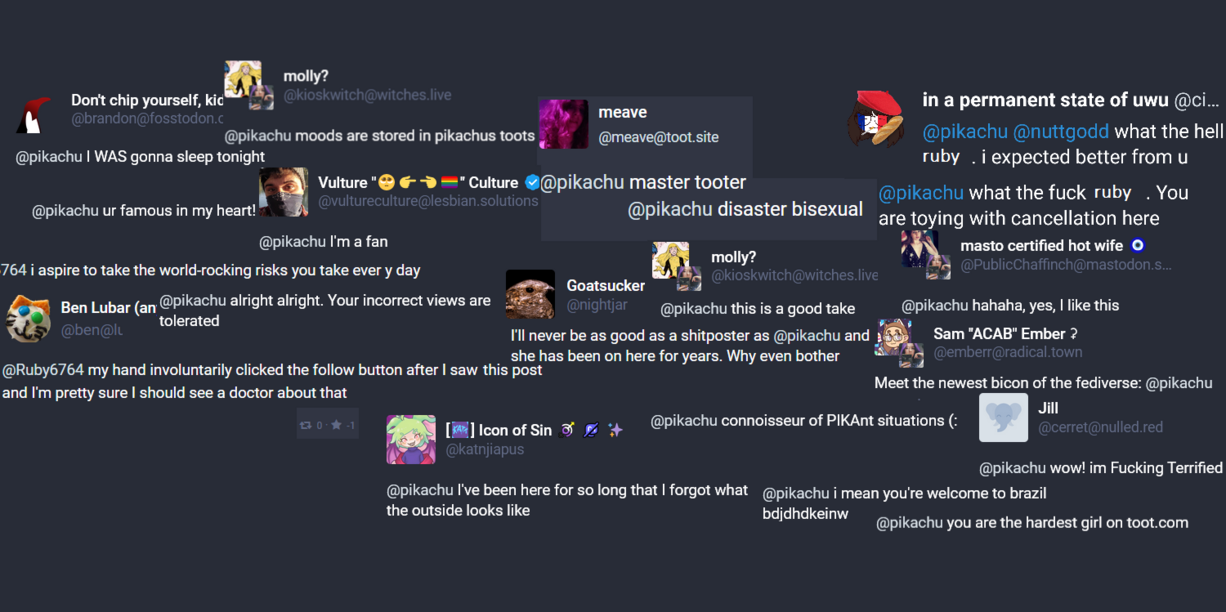Click brandon's penguin avatar
The image size is (1226, 612).
[34, 115]
